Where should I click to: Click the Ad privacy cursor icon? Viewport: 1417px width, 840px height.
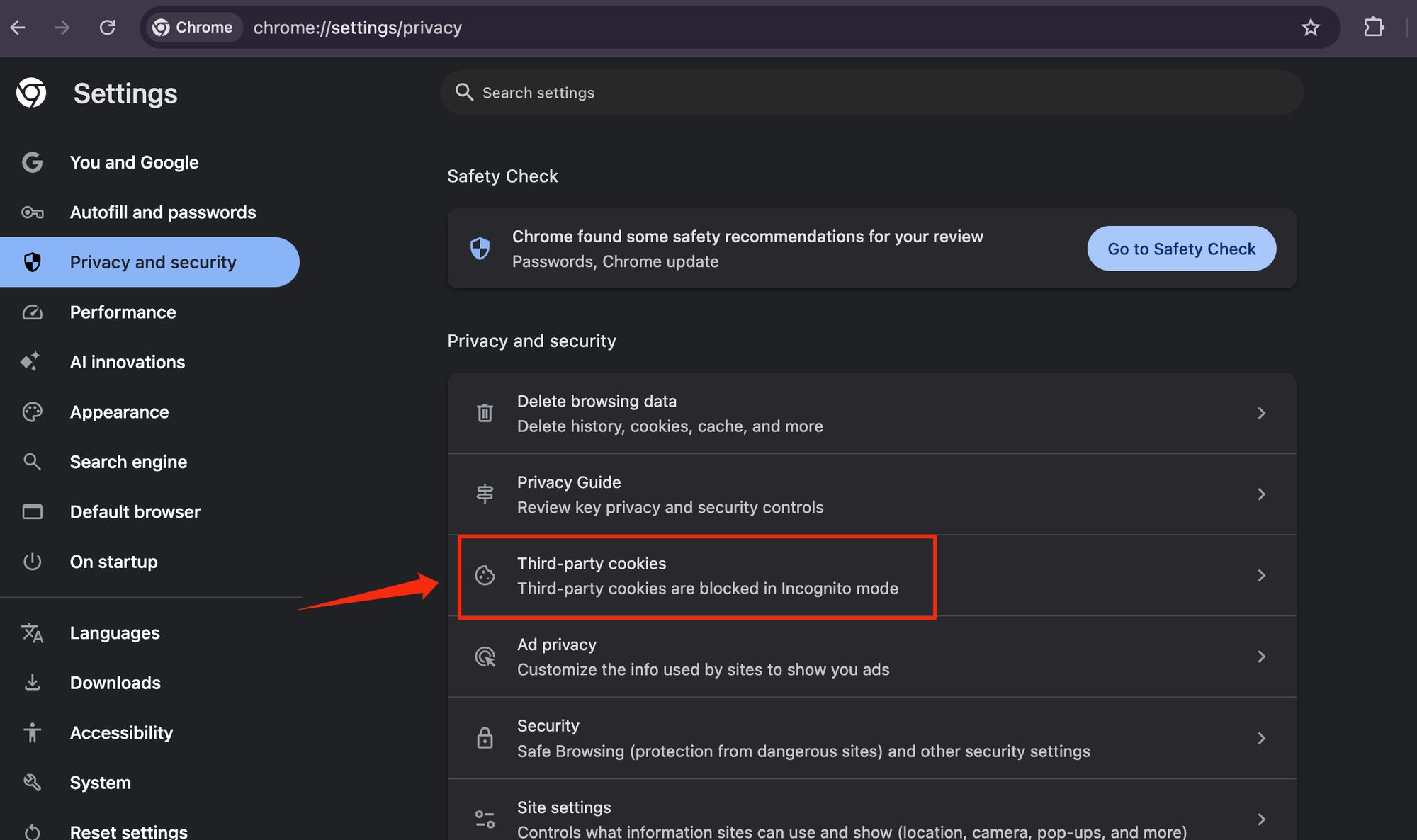[485, 657]
